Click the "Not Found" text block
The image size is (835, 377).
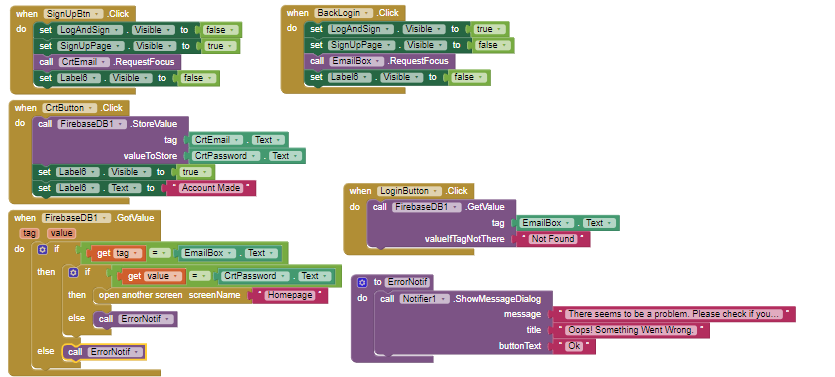coord(553,239)
